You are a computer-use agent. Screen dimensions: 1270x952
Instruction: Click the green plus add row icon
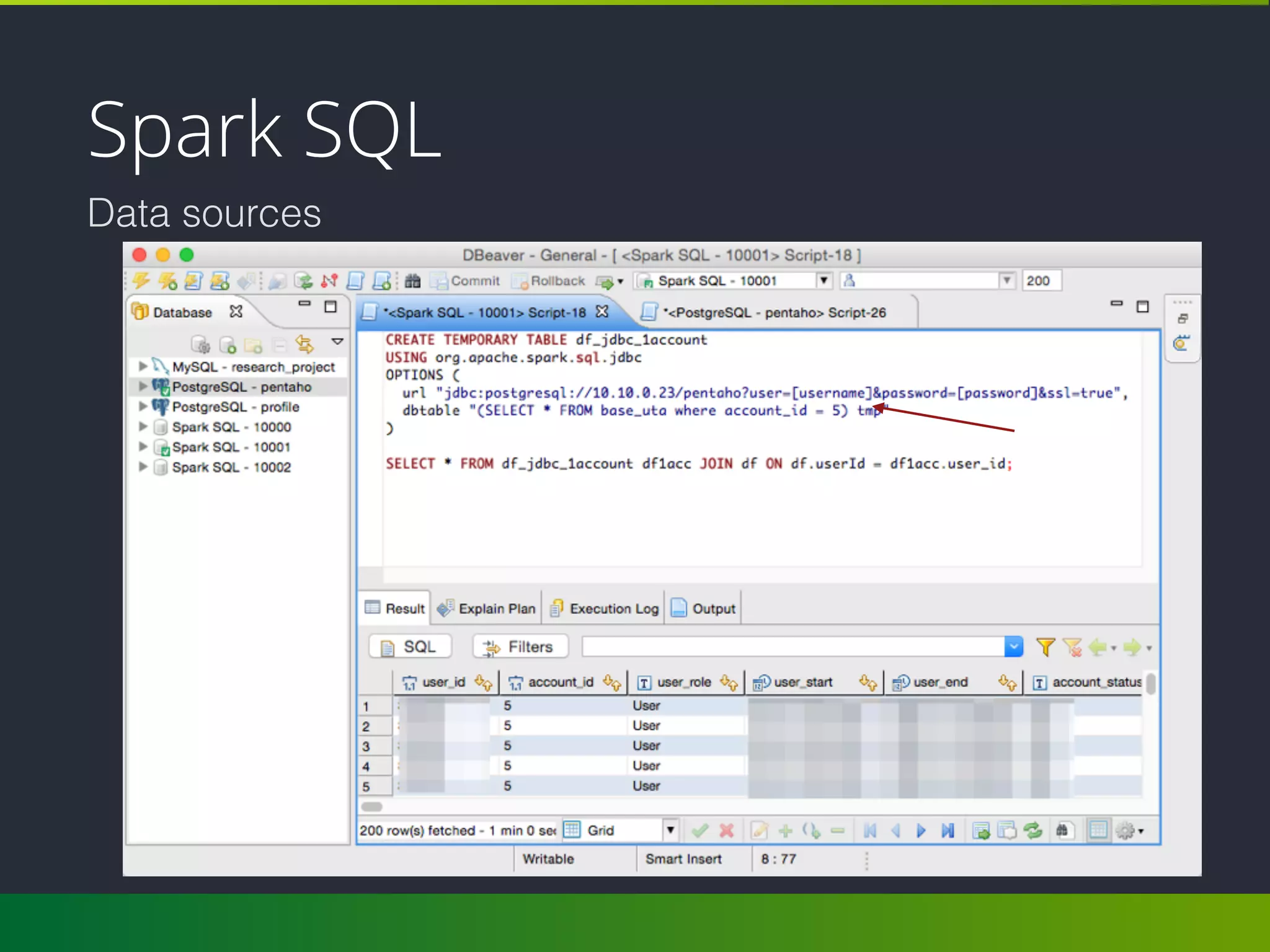point(785,830)
